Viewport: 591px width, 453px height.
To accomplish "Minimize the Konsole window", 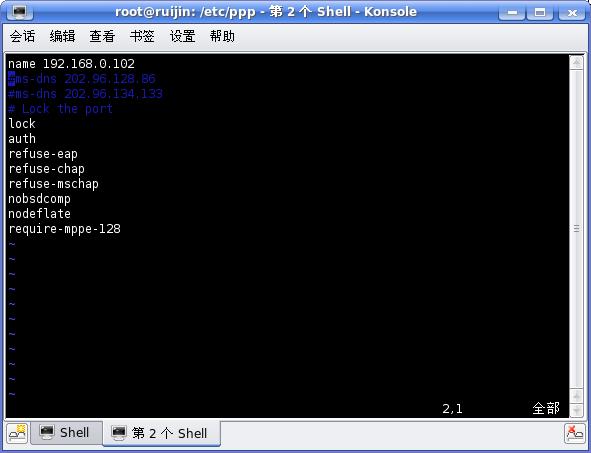I will 512,12.
